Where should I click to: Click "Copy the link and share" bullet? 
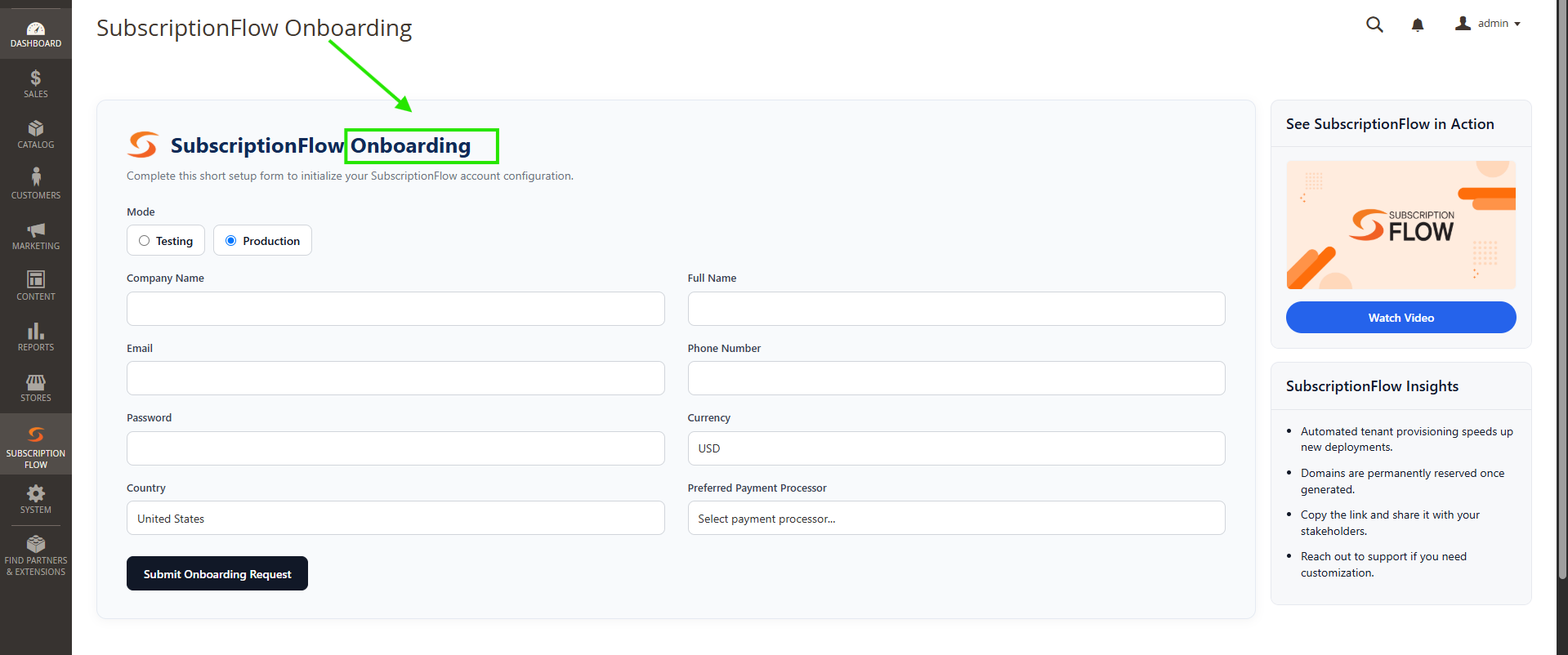click(x=1390, y=523)
